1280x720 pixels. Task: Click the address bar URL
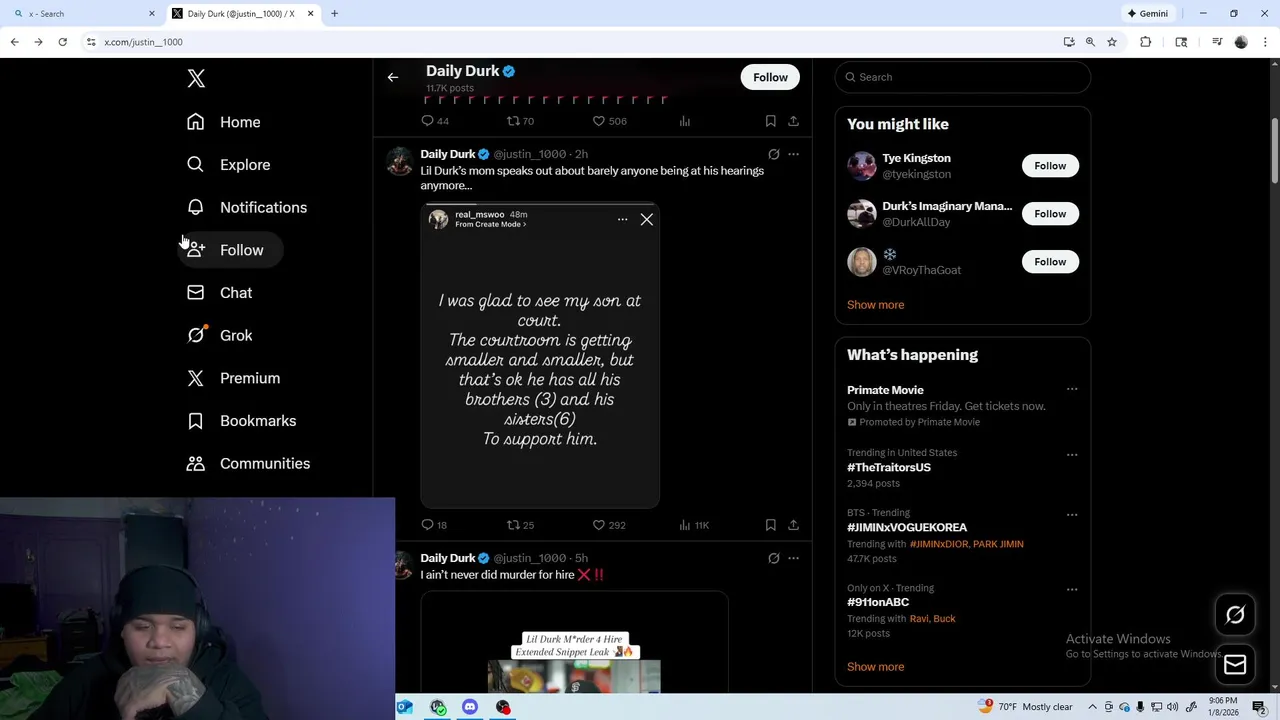pyautogui.click(x=143, y=42)
